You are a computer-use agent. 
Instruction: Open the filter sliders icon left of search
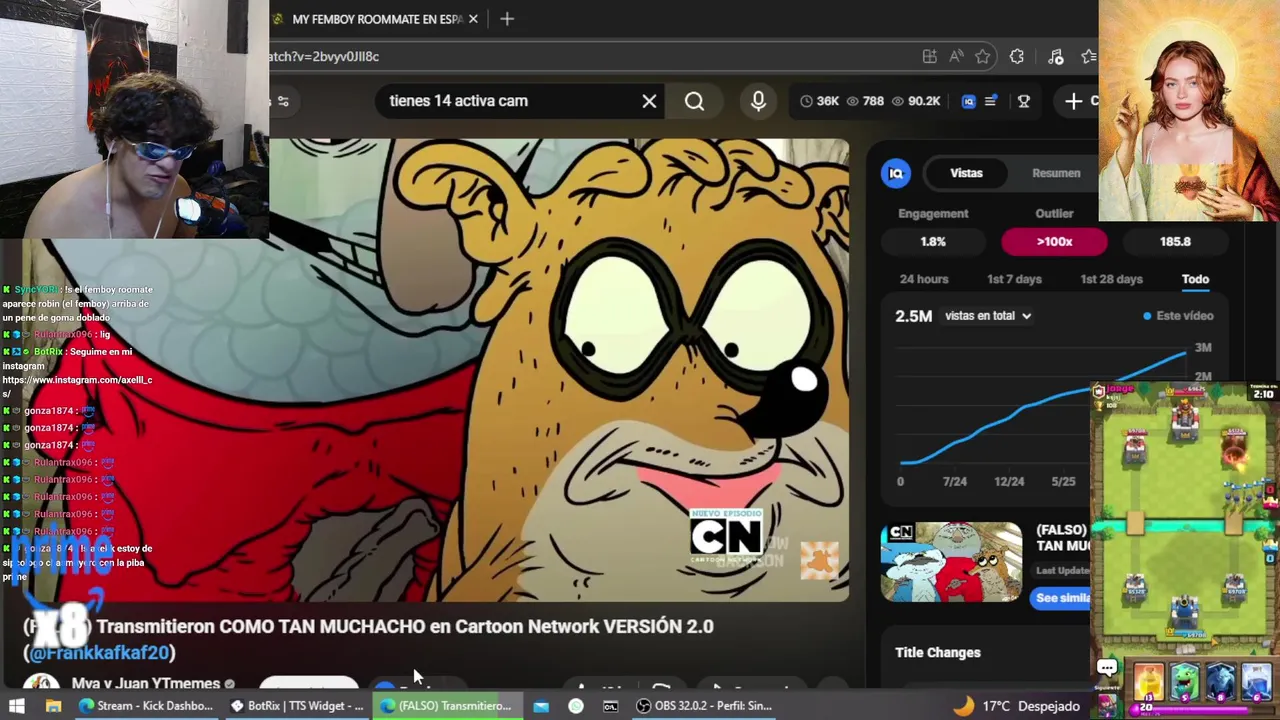pyautogui.click(x=282, y=101)
